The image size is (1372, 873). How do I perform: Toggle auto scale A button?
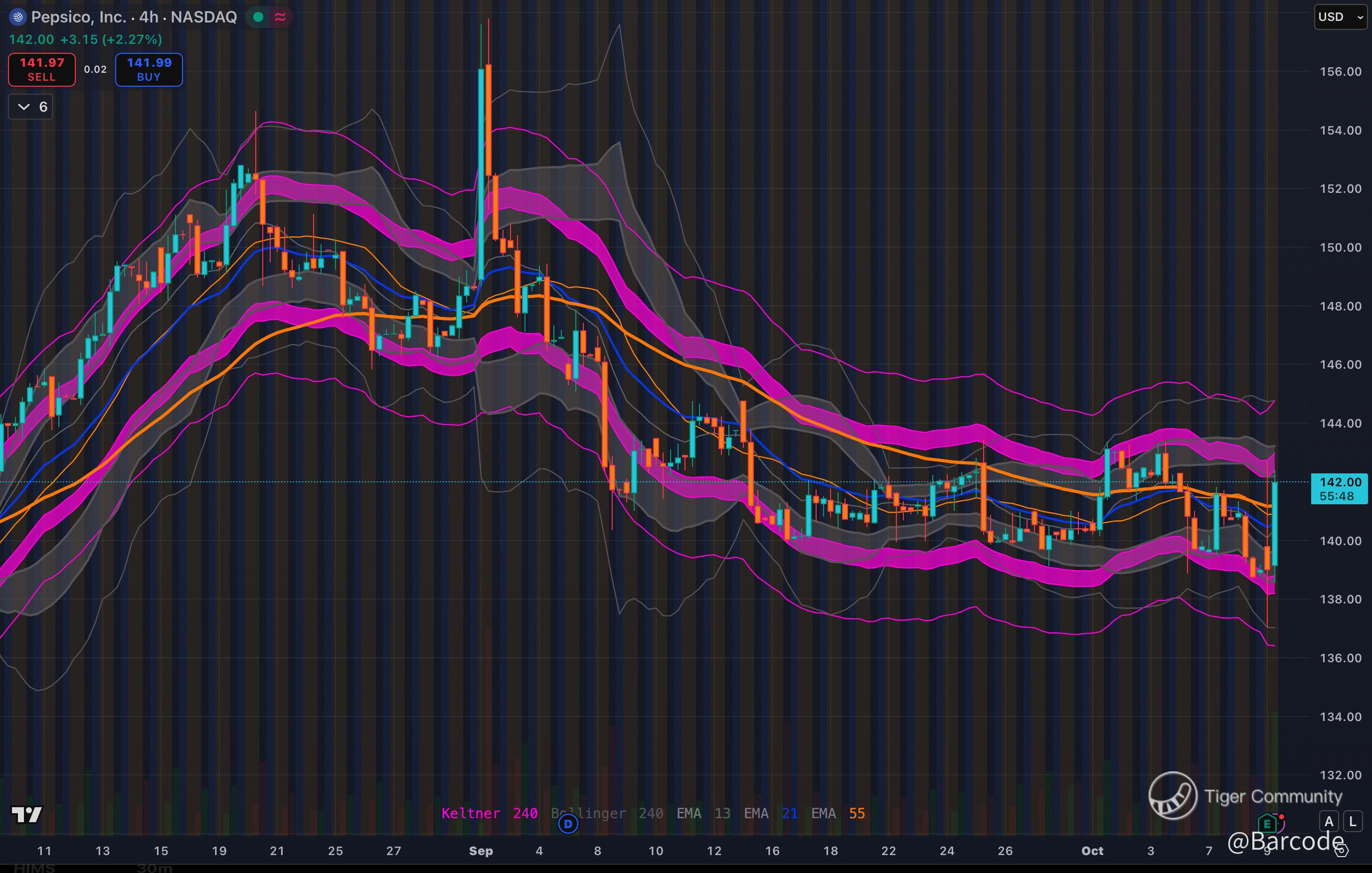coord(1329,821)
